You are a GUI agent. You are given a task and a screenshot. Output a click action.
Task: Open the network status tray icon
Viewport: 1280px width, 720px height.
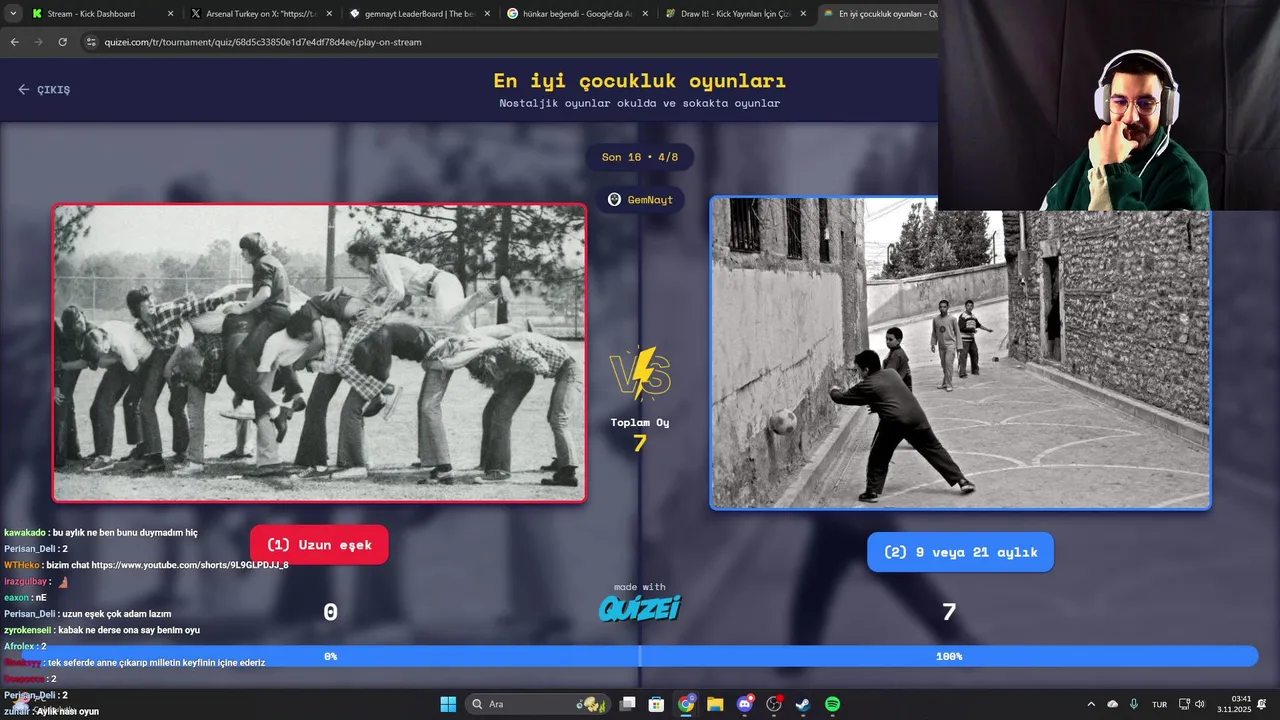(x=1184, y=704)
